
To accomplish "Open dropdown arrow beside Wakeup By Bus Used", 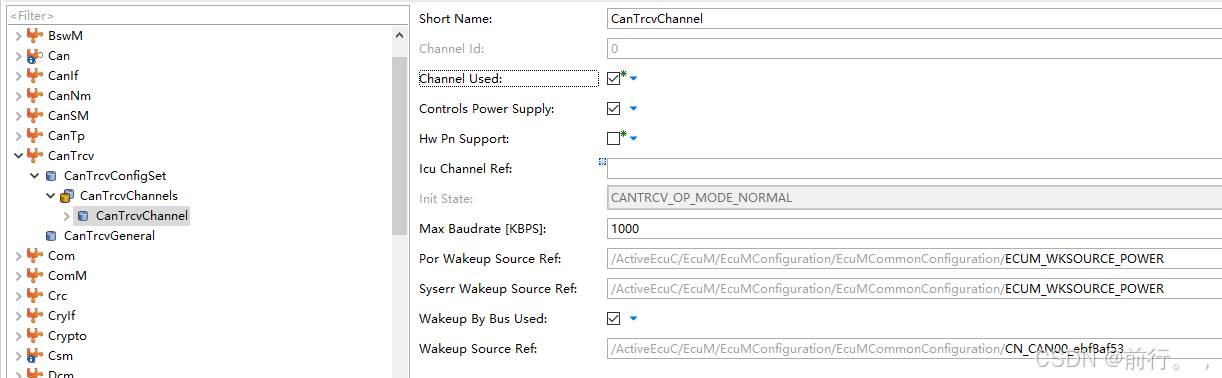I will tap(634, 319).
